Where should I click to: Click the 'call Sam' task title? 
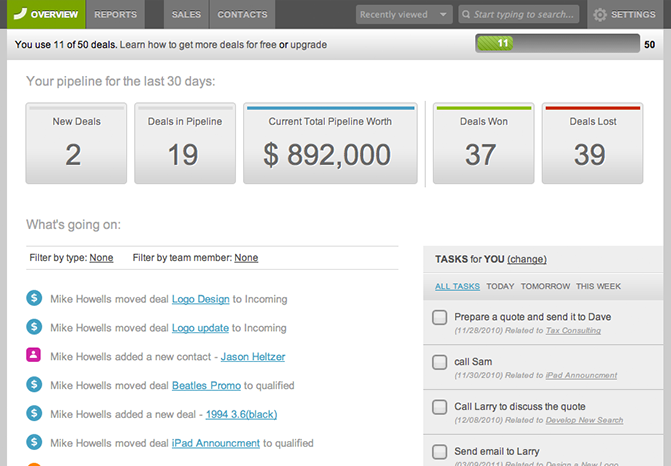[473, 362]
